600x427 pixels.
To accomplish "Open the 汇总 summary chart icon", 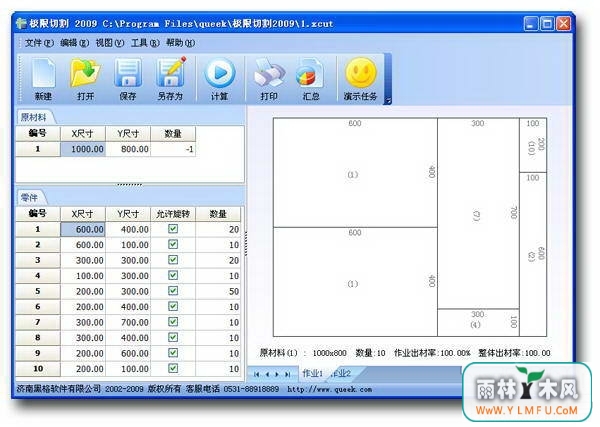I will 311,80.
